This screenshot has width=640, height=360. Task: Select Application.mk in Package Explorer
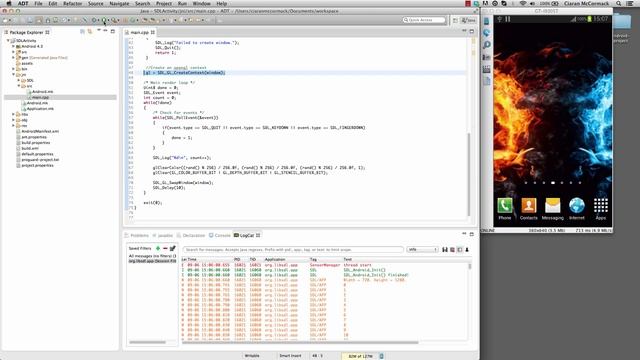pyautogui.click(x=38, y=109)
